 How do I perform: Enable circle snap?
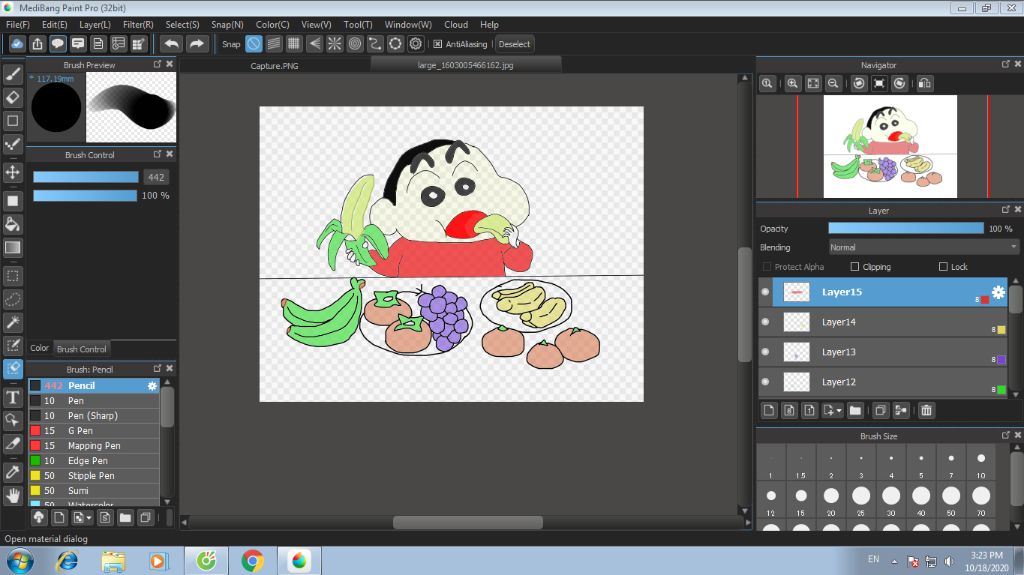pos(355,44)
